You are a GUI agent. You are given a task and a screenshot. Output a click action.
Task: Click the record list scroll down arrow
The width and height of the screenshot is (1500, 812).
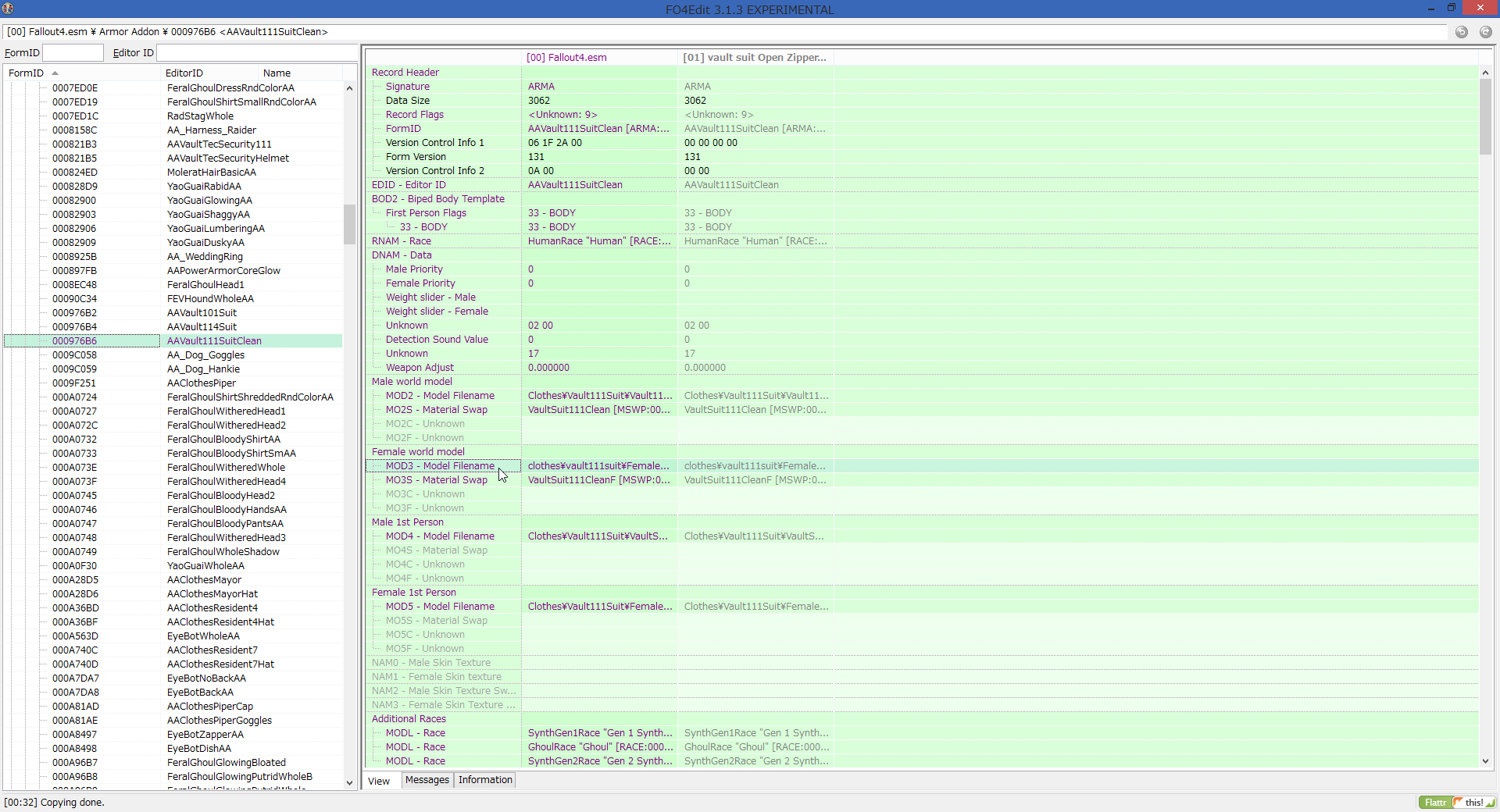click(349, 782)
